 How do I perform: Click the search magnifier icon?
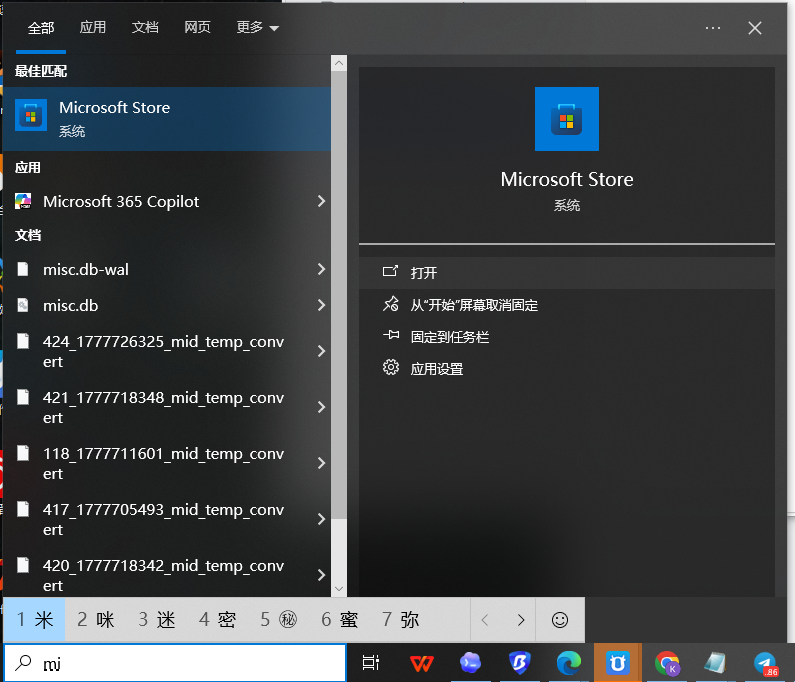pyautogui.click(x=23, y=663)
